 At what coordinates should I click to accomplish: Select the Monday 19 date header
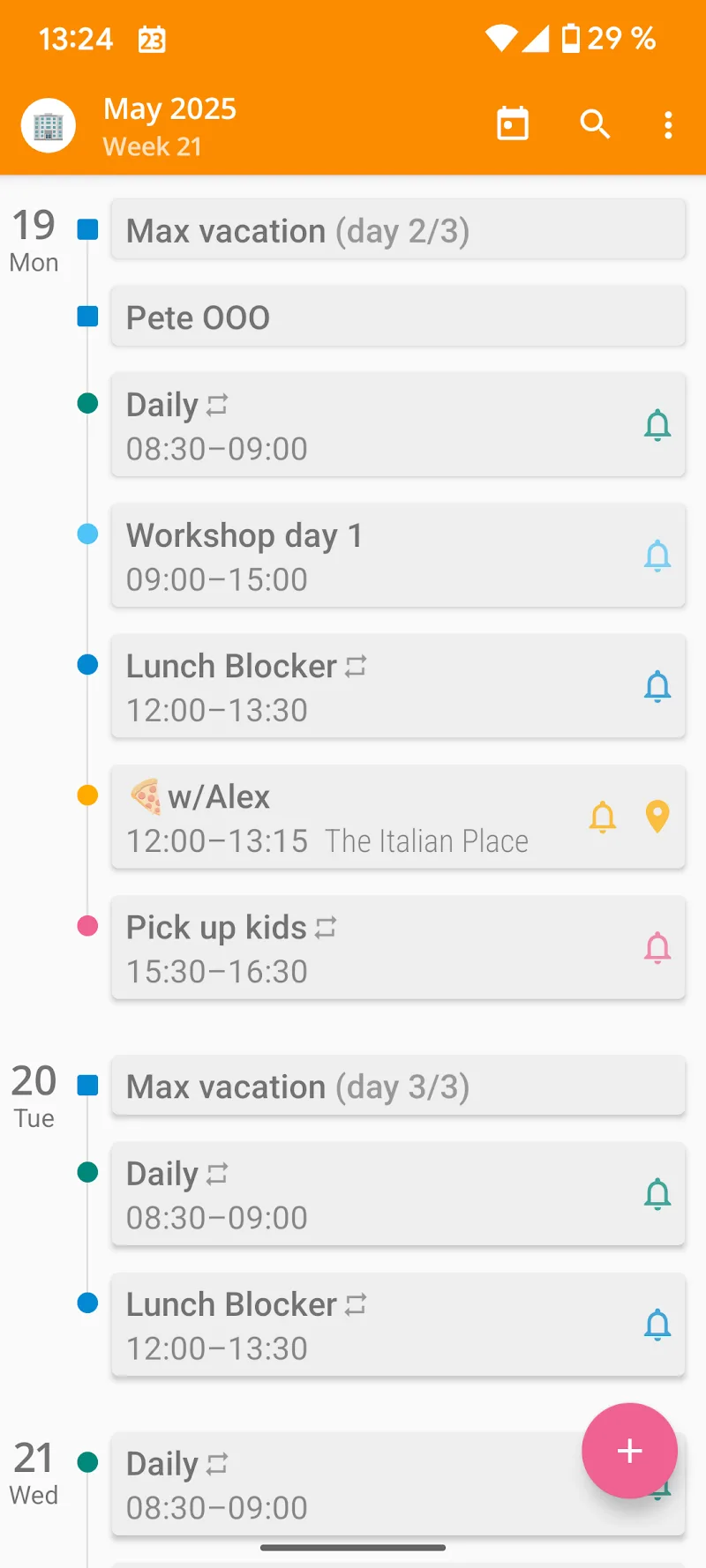click(34, 240)
